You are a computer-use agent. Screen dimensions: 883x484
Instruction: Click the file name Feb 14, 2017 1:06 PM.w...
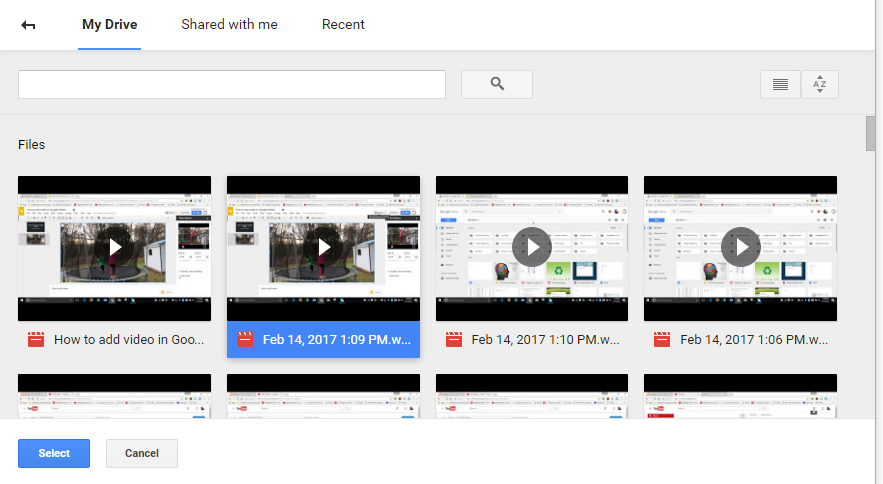754,340
